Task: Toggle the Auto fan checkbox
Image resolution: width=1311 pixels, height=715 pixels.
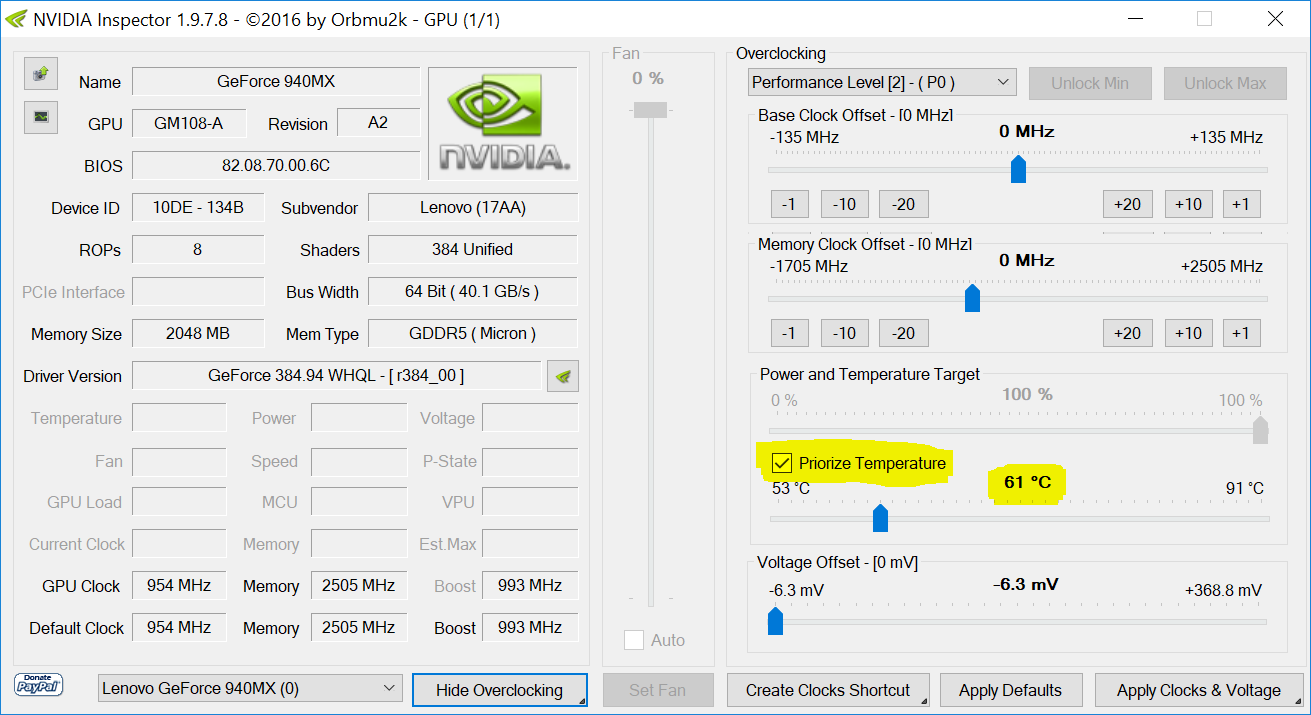Action: pyautogui.click(x=634, y=640)
